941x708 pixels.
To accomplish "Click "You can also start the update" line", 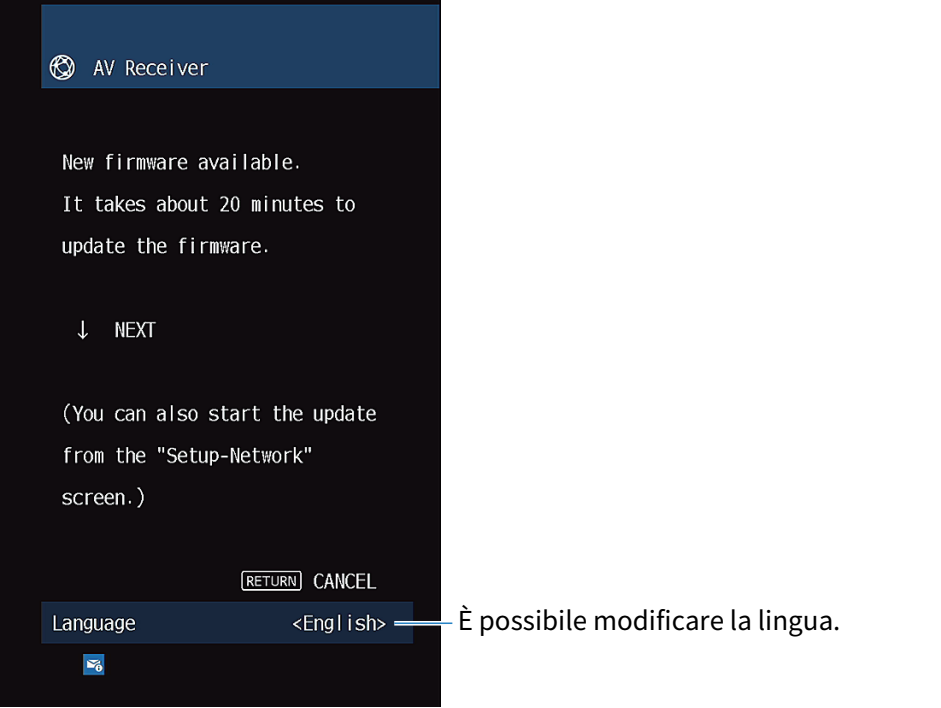I will (x=219, y=414).
